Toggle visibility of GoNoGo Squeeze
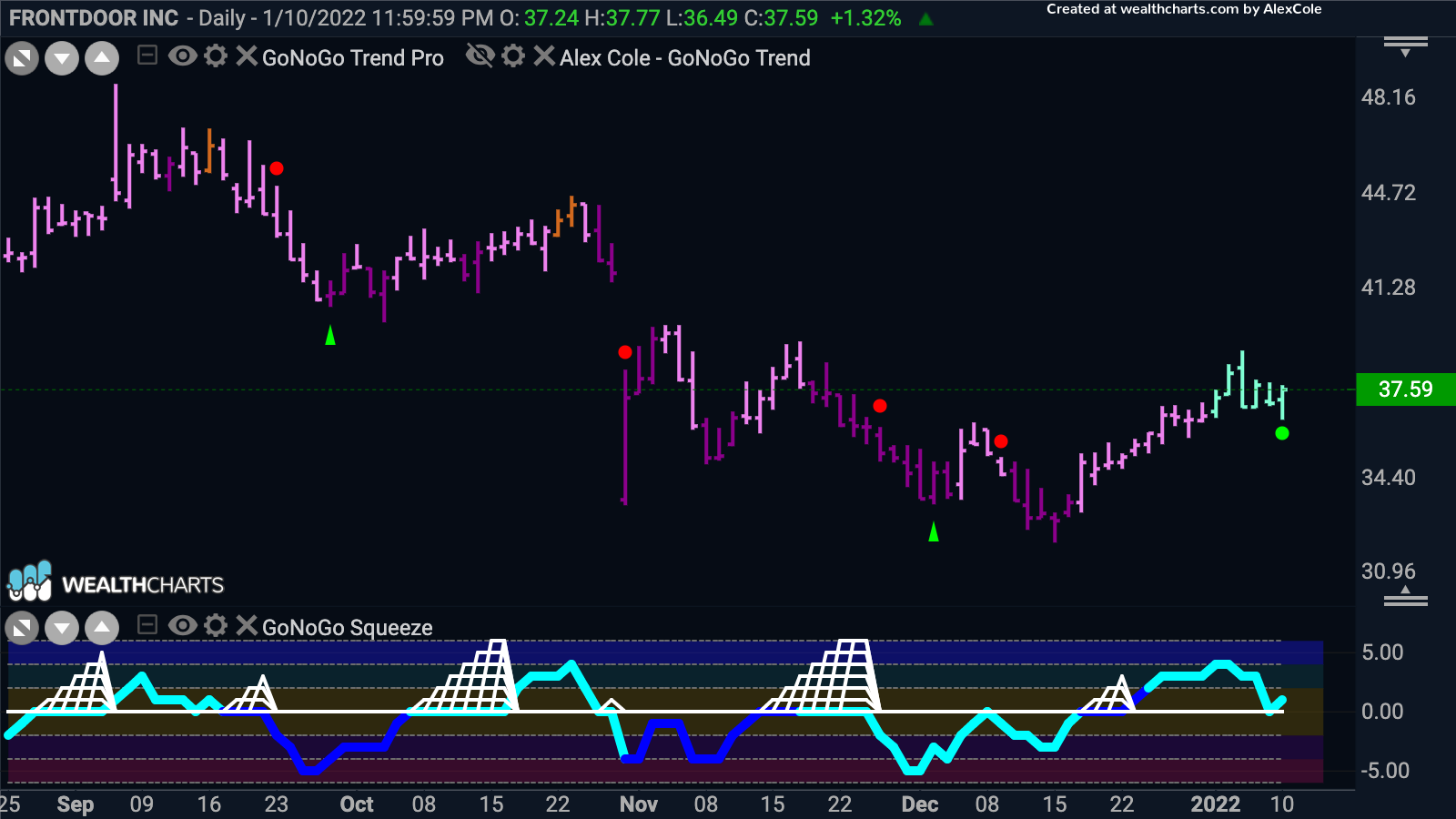The width and height of the screenshot is (1456, 819). (183, 625)
